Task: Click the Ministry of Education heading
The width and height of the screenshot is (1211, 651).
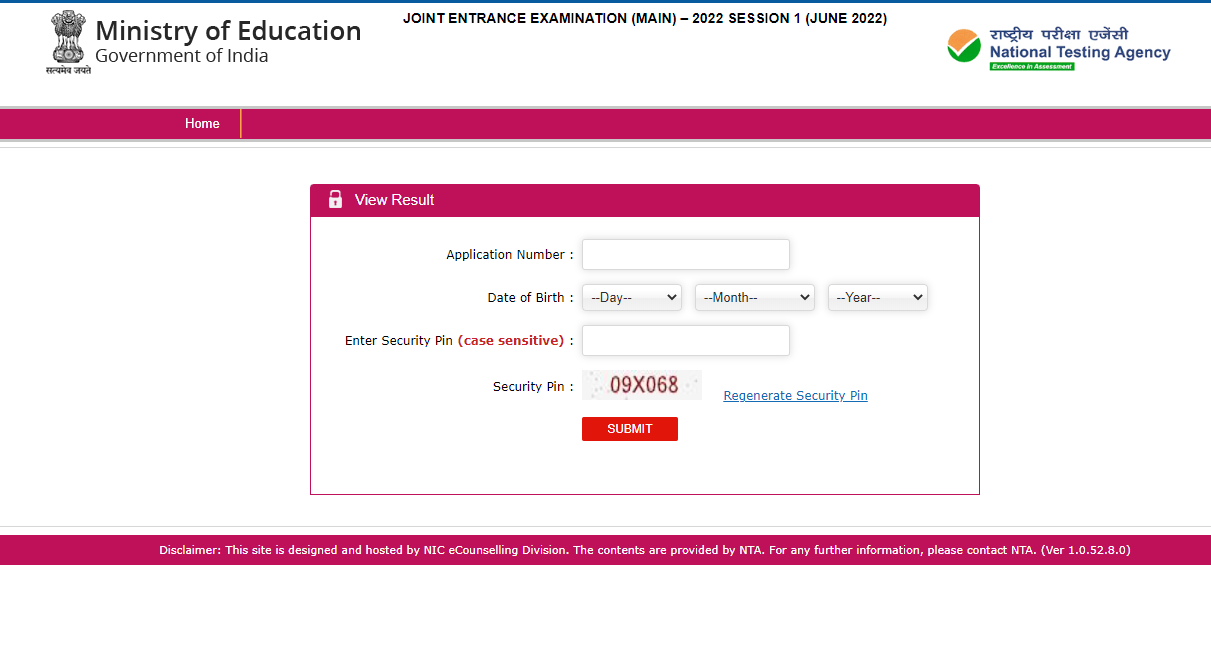Action: (x=228, y=31)
